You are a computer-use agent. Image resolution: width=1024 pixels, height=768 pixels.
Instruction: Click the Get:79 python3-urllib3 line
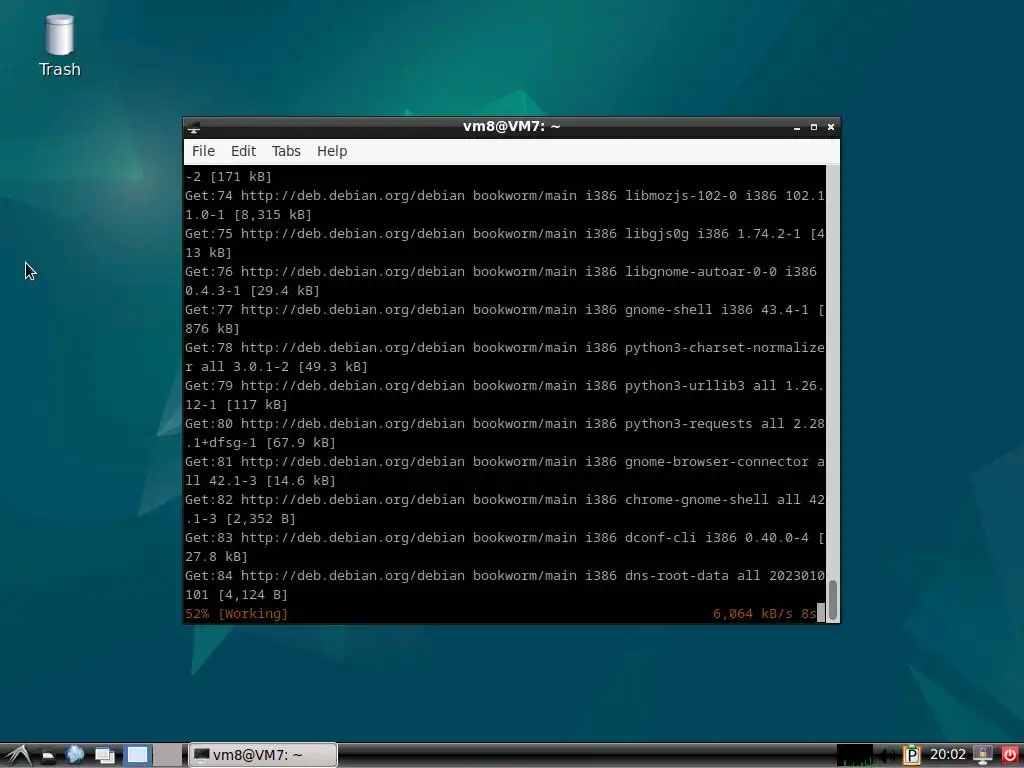[x=505, y=394]
